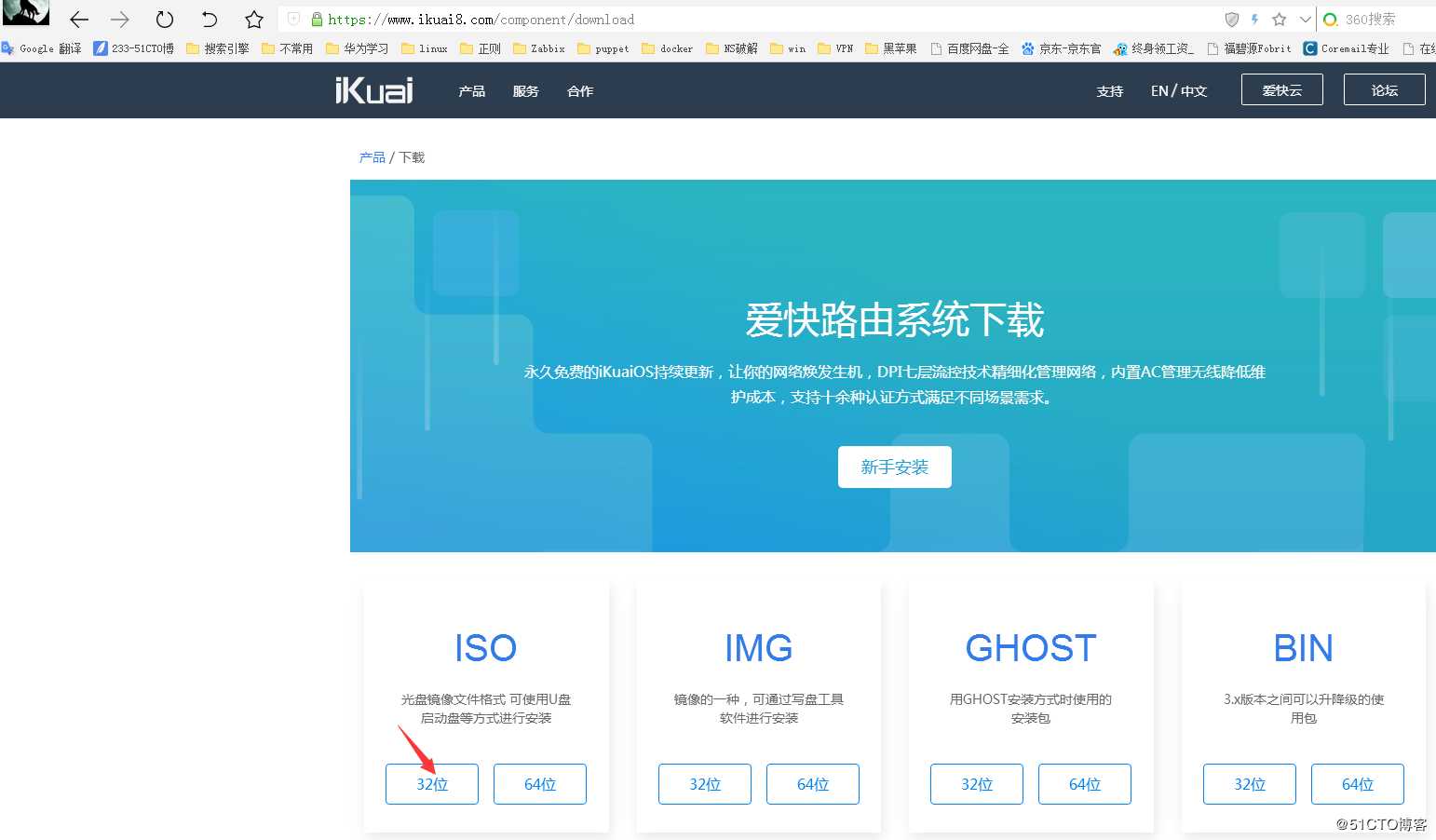This screenshot has height=840, width=1436.
Task: Open the 福碧源Fobrit bookmark
Action: (1249, 48)
